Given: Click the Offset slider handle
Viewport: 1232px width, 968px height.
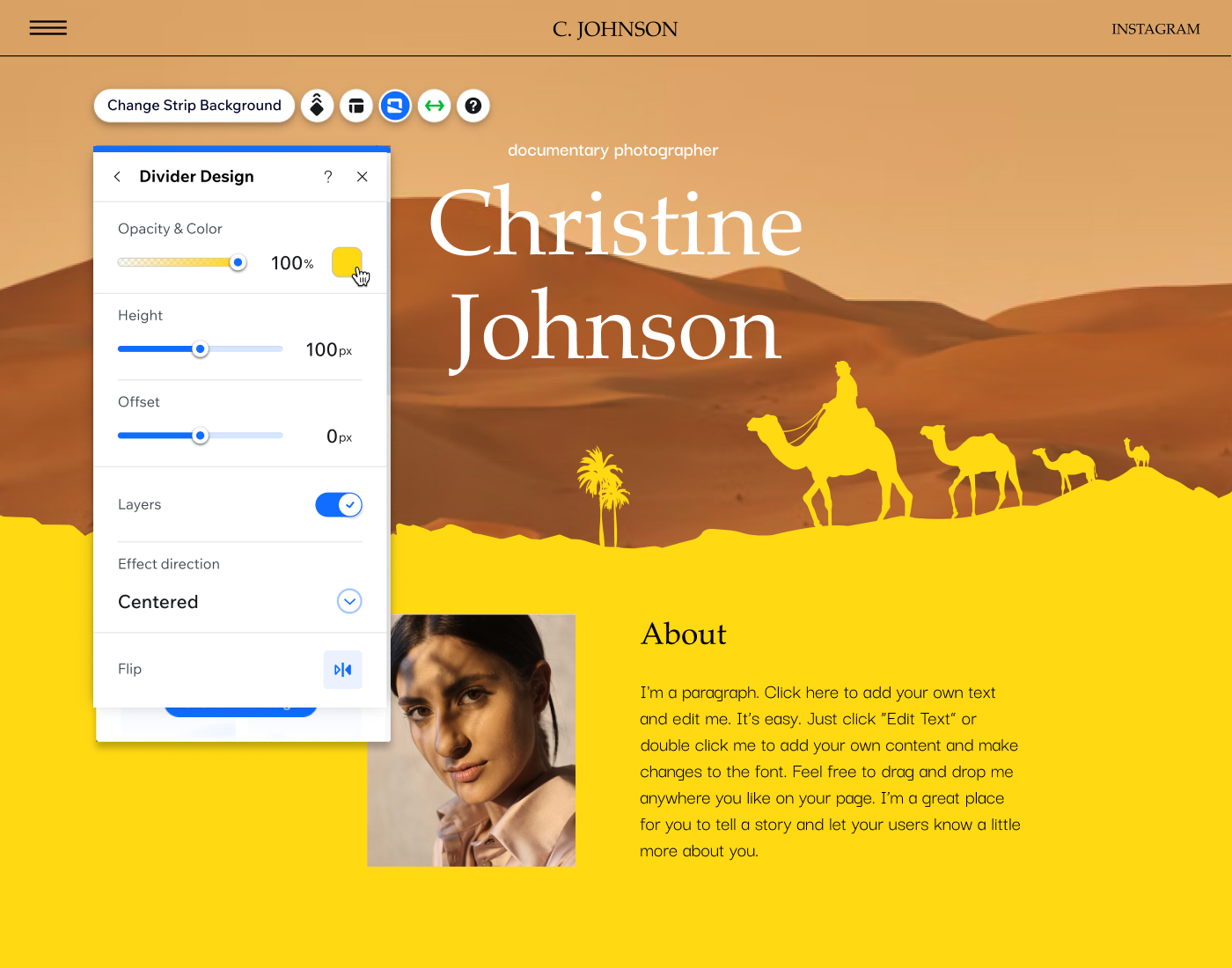Looking at the screenshot, I should click(x=201, y=436).
